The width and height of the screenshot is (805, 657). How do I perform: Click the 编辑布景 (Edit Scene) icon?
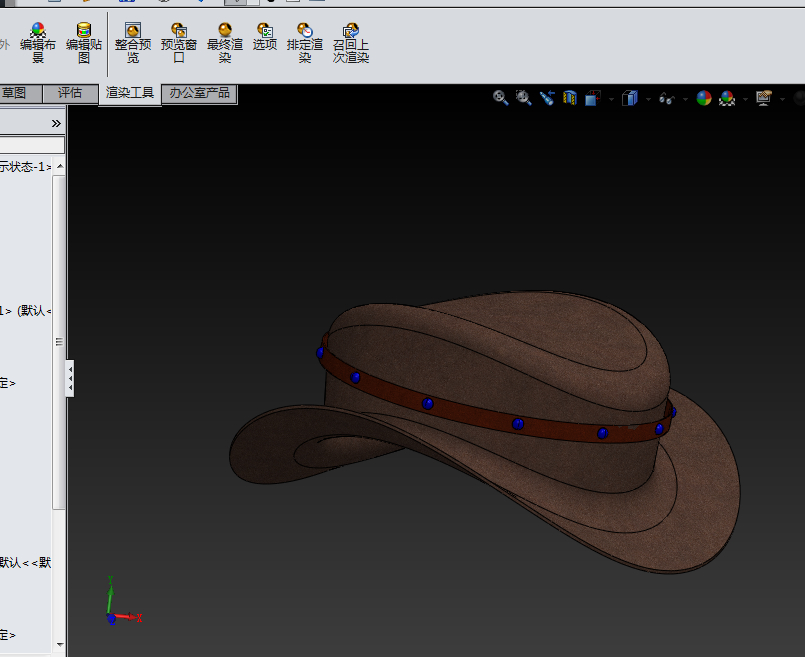point(37,31)
